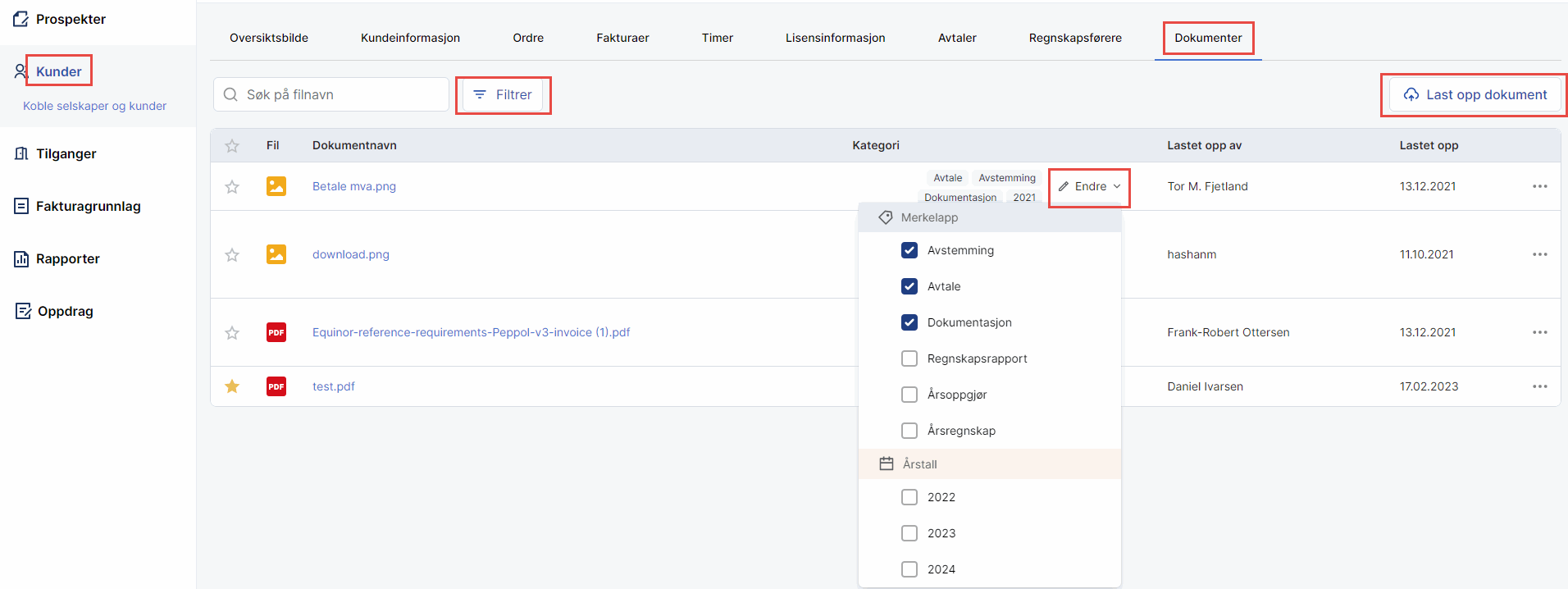Go to Rapporter in the sidebar

[67, 259]
